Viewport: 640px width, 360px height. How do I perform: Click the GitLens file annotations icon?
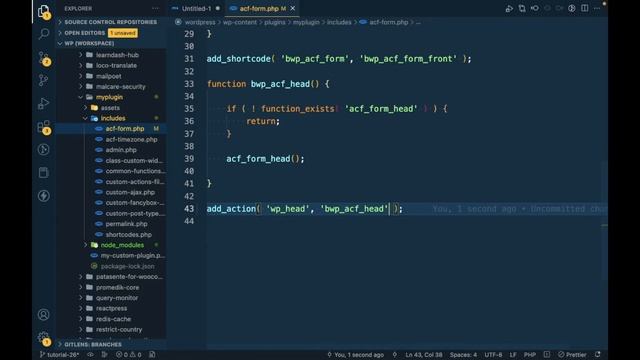572,8
